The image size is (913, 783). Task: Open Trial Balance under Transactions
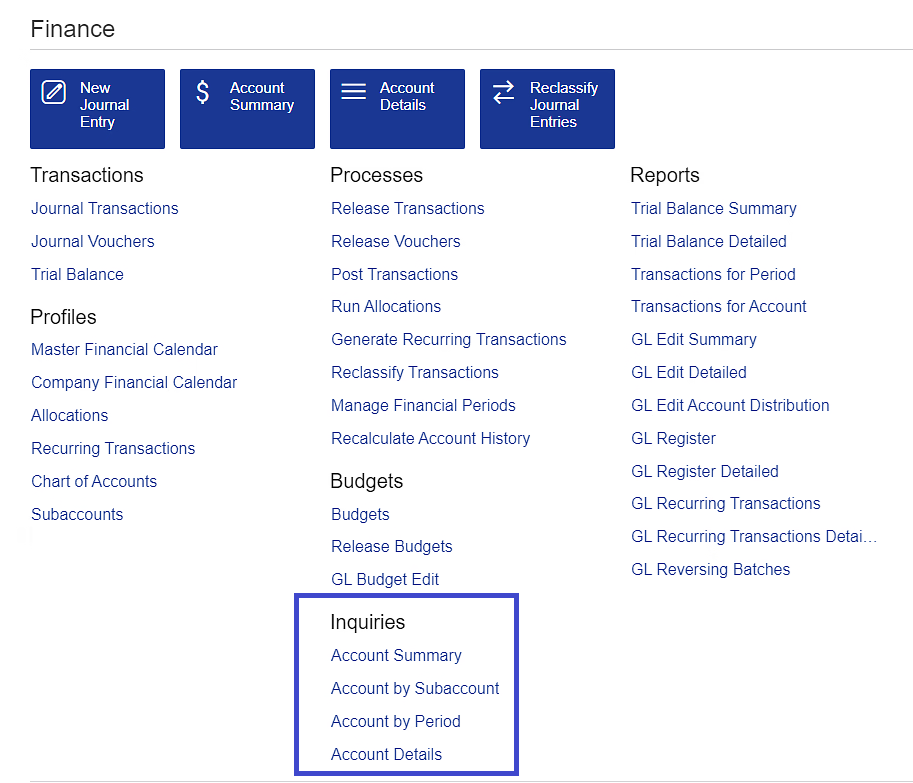[x=78, y=274]
